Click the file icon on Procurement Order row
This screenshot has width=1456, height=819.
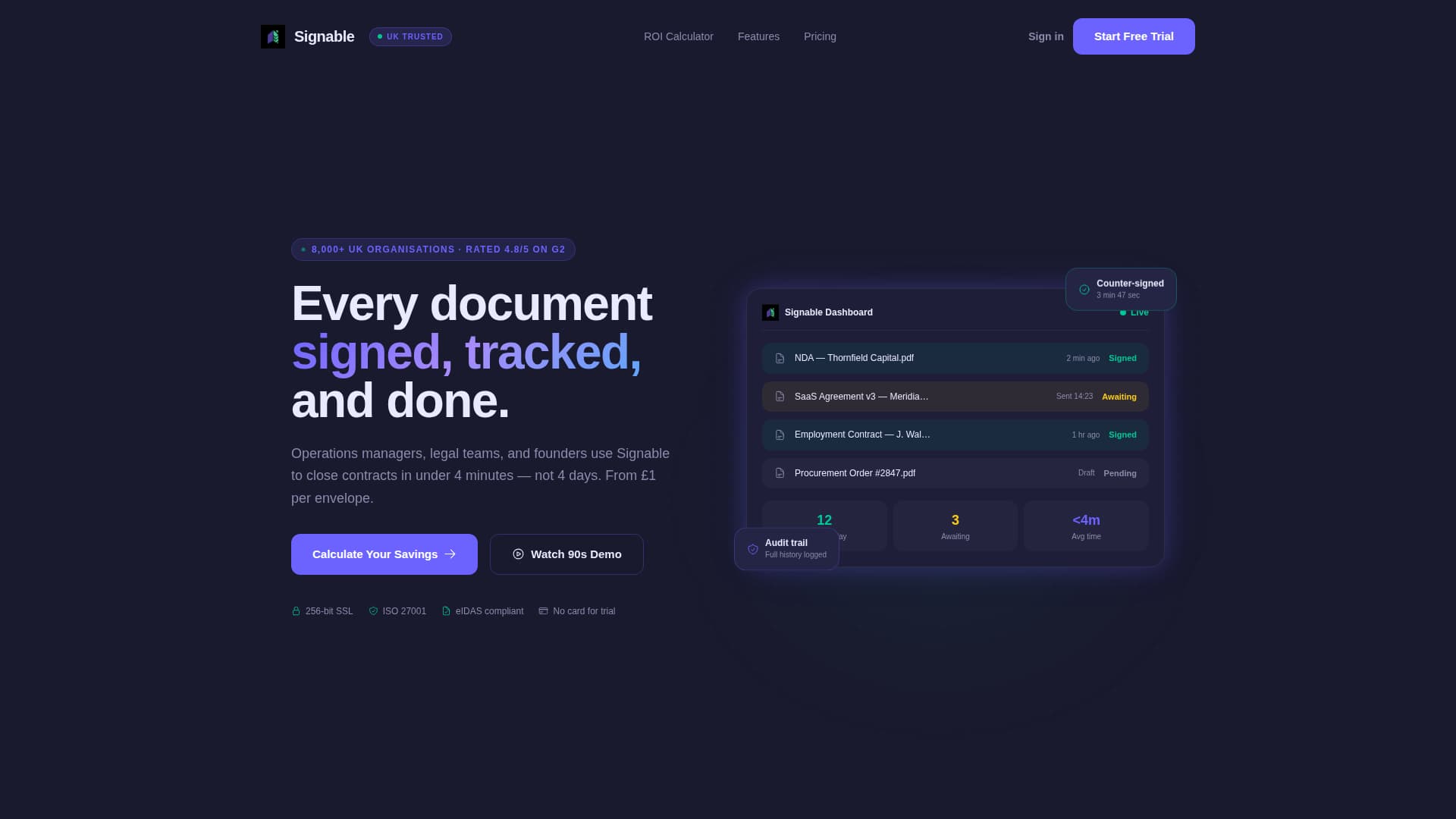pos(780,473)
